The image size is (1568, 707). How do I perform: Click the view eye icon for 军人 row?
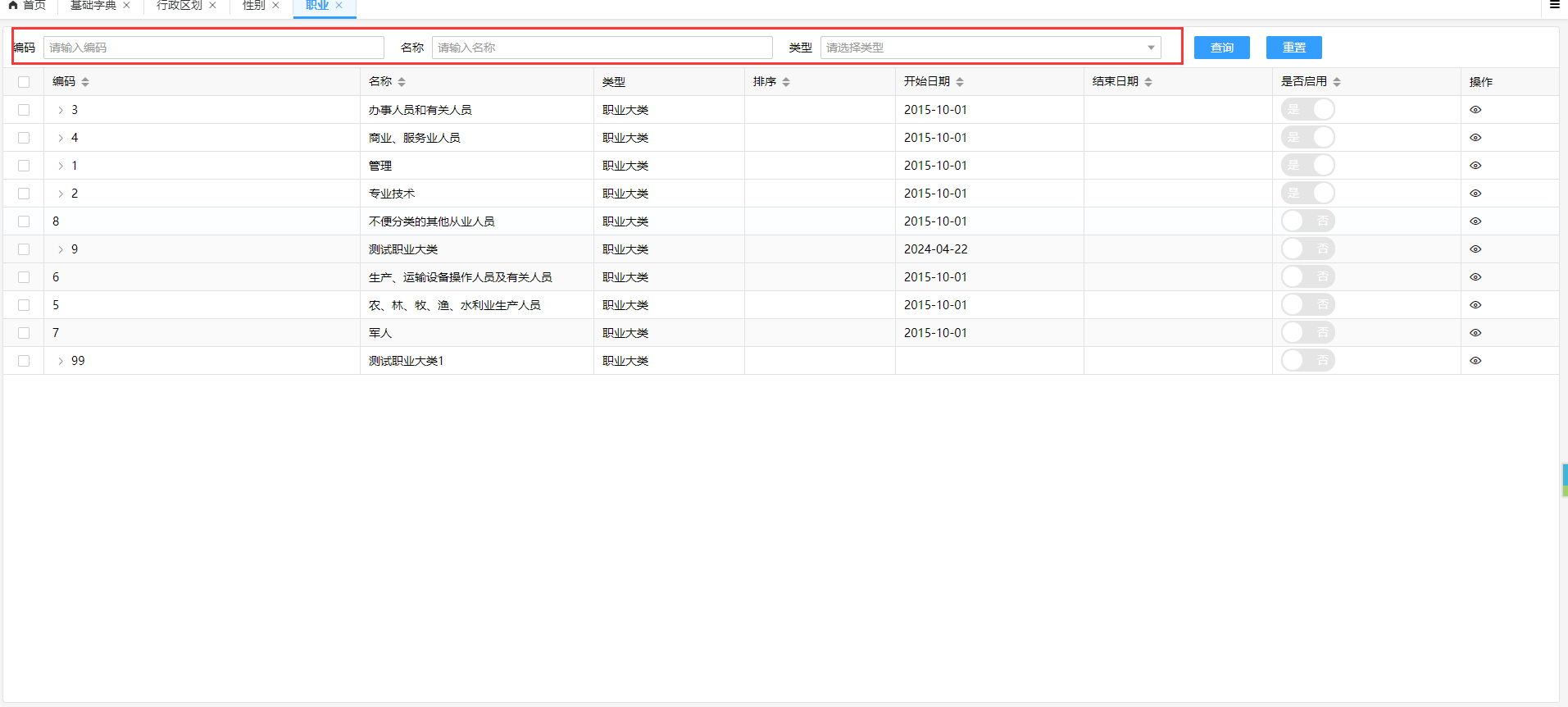(x=1475, y=333)
